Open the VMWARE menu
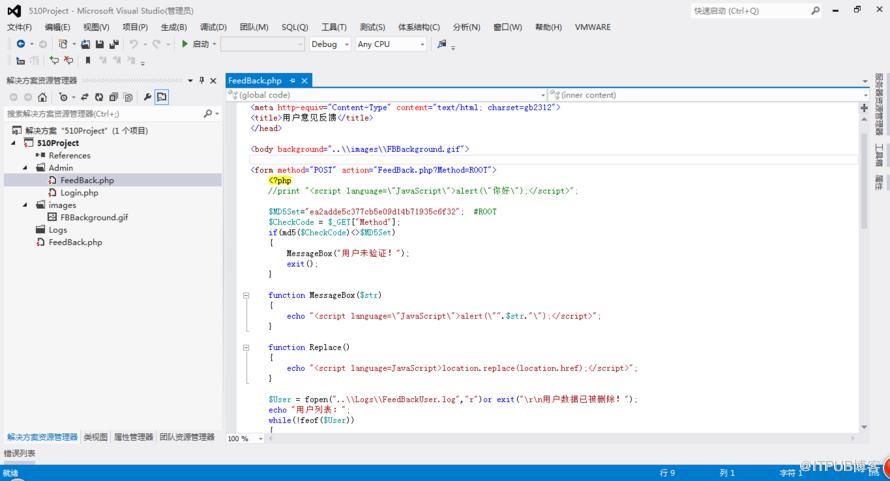 click(x=593, y=27)
